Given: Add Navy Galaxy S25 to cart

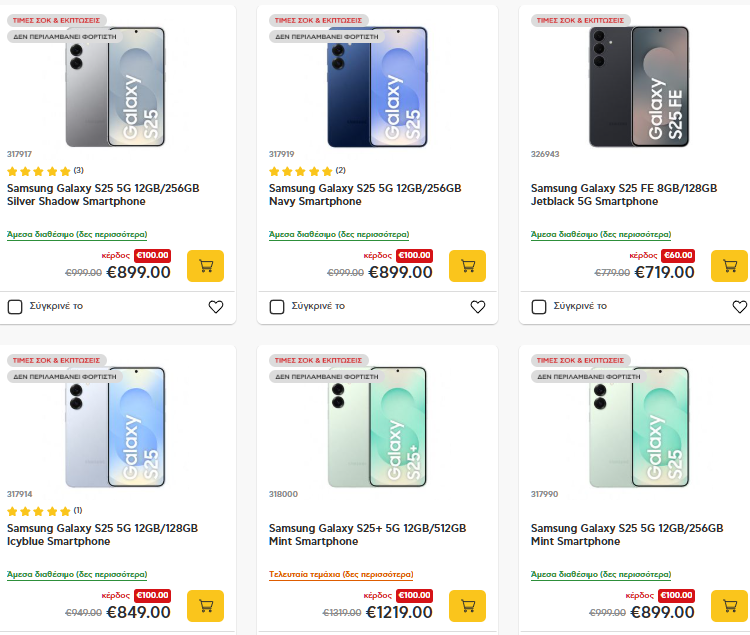Looking at the screenshot, I should click(x=467, y=266).
